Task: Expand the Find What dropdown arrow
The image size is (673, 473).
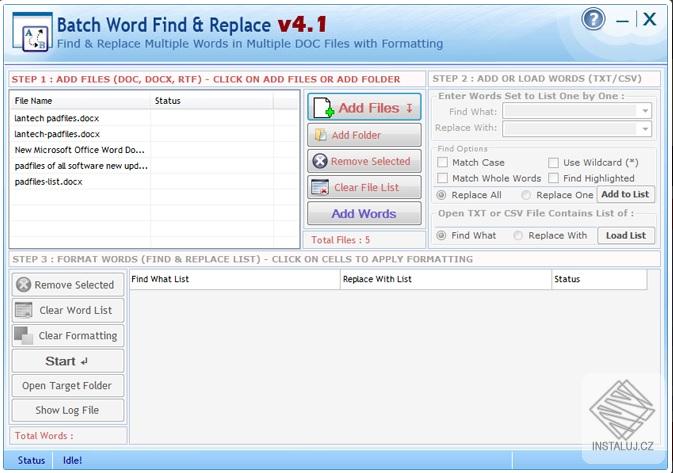Action: coord(645,111)
